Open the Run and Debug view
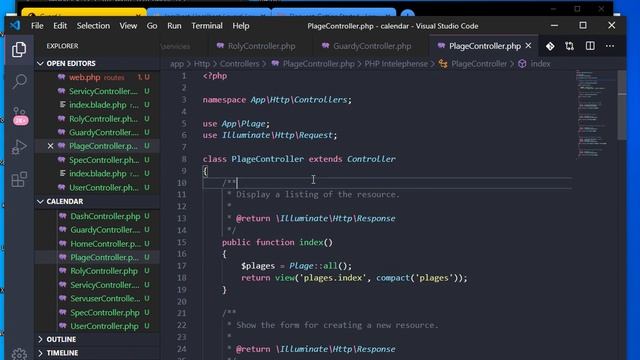Viewport: 640px width, 360px height. (19, 147)
